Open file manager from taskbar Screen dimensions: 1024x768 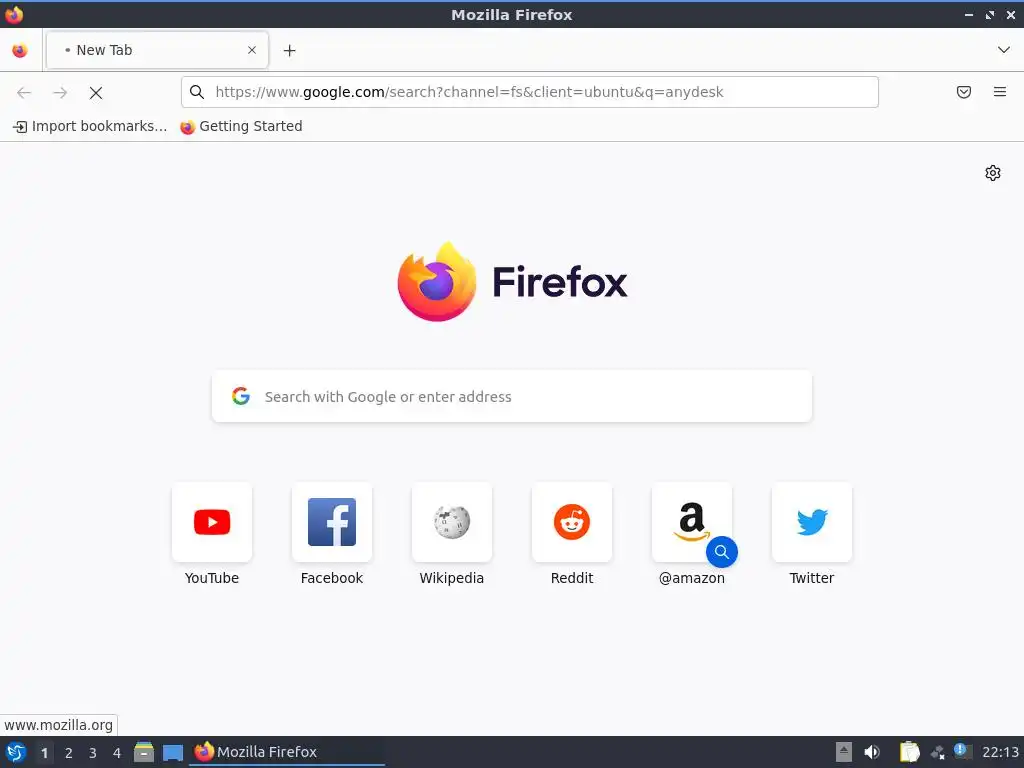pos(144,752)
